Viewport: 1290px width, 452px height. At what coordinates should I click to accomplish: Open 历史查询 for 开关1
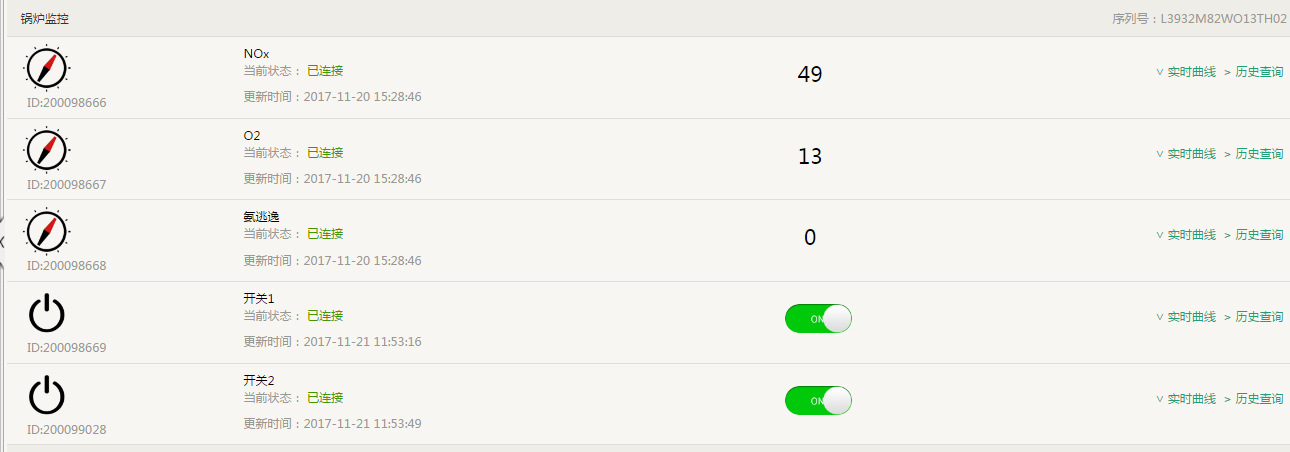click(1258, 317)
